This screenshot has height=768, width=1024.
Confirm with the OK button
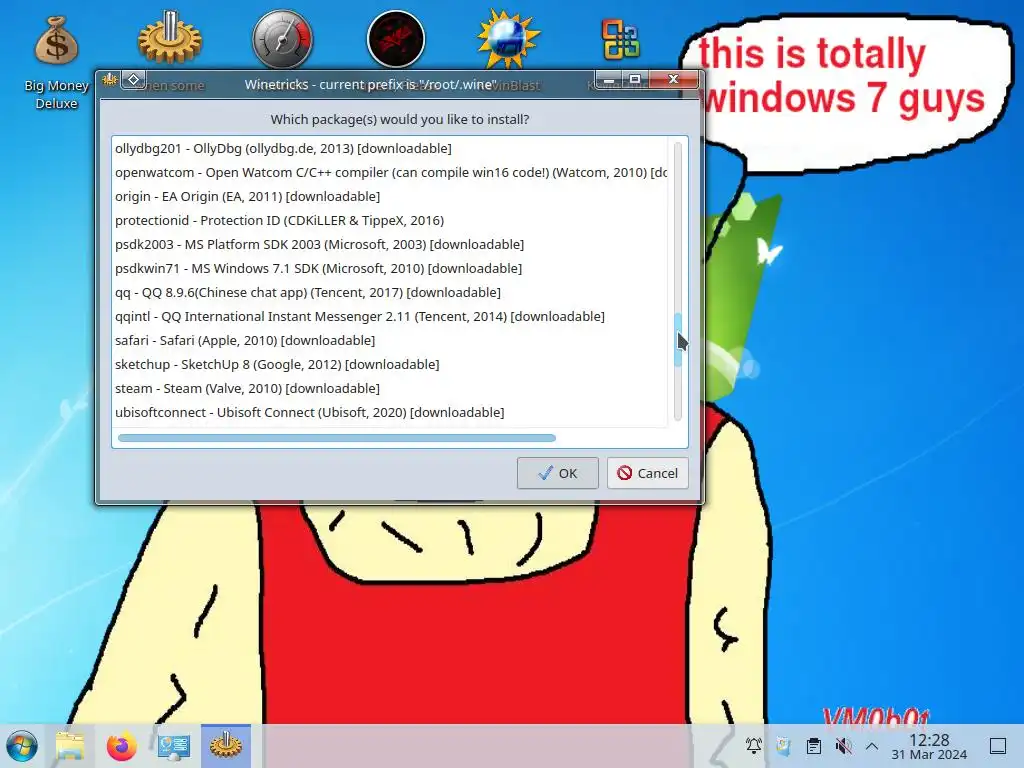pos(558,473)
